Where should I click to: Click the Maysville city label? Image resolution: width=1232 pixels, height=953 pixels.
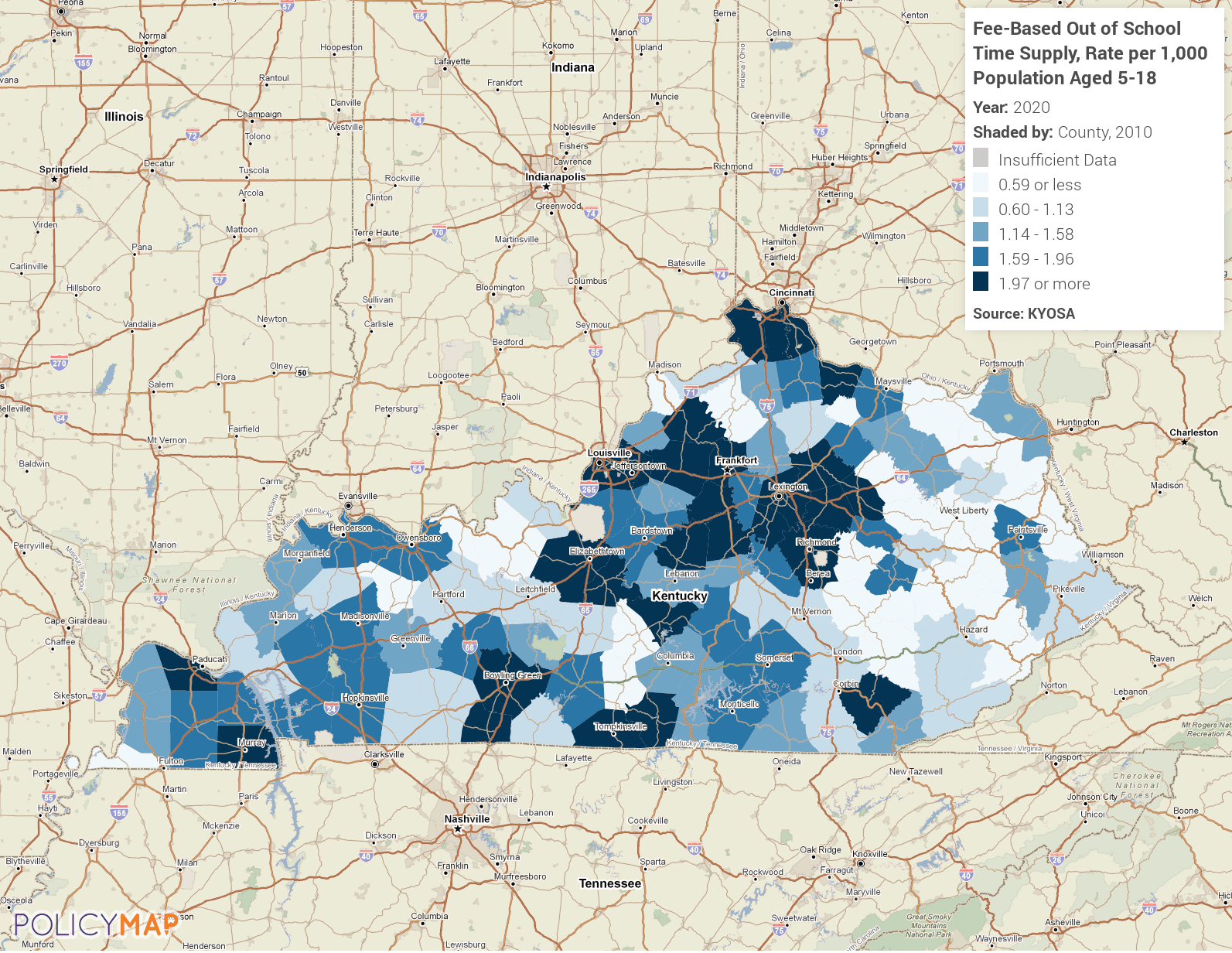point(893,381)
